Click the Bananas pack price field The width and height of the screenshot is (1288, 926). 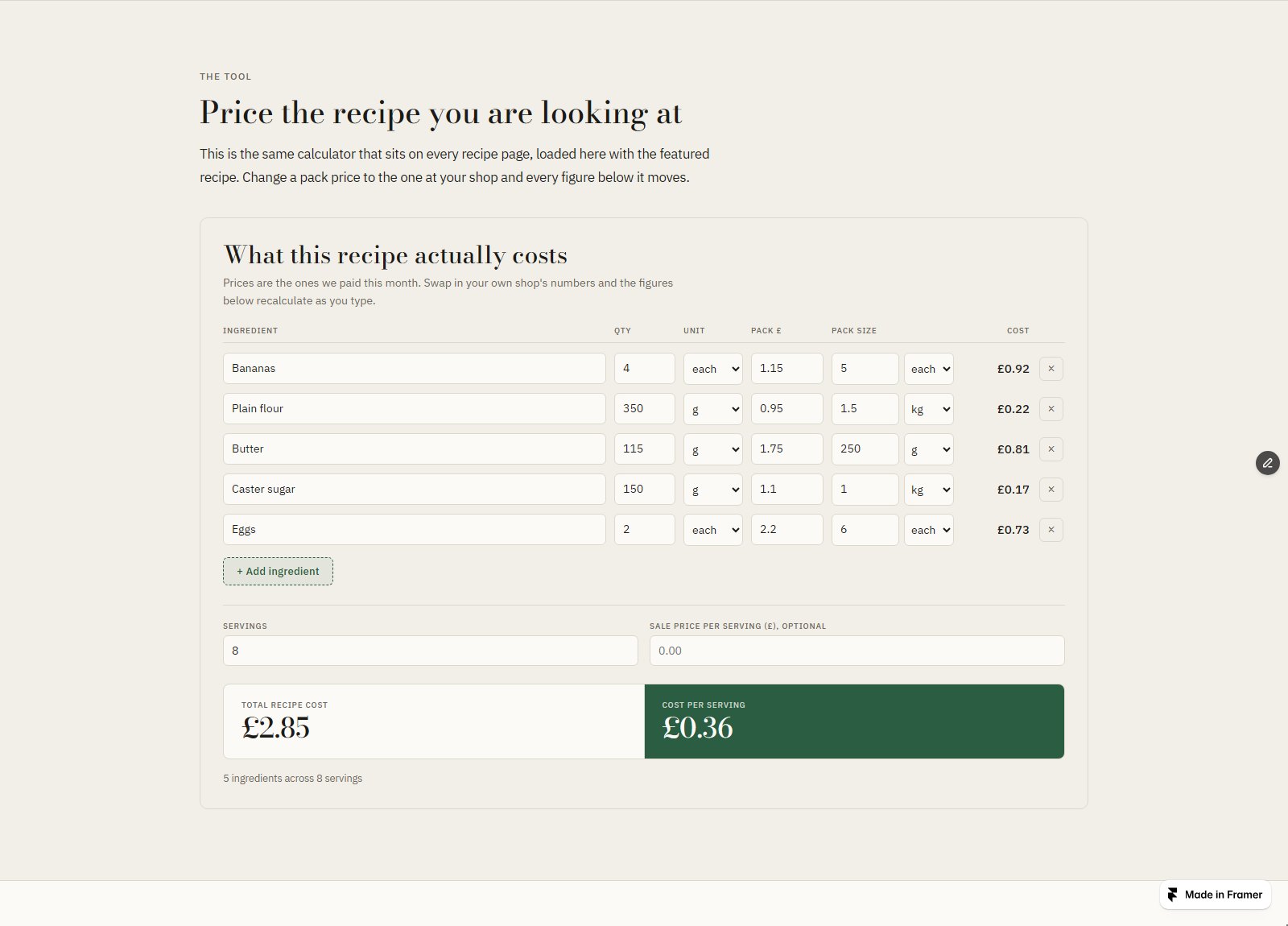[x=787, y=369]
